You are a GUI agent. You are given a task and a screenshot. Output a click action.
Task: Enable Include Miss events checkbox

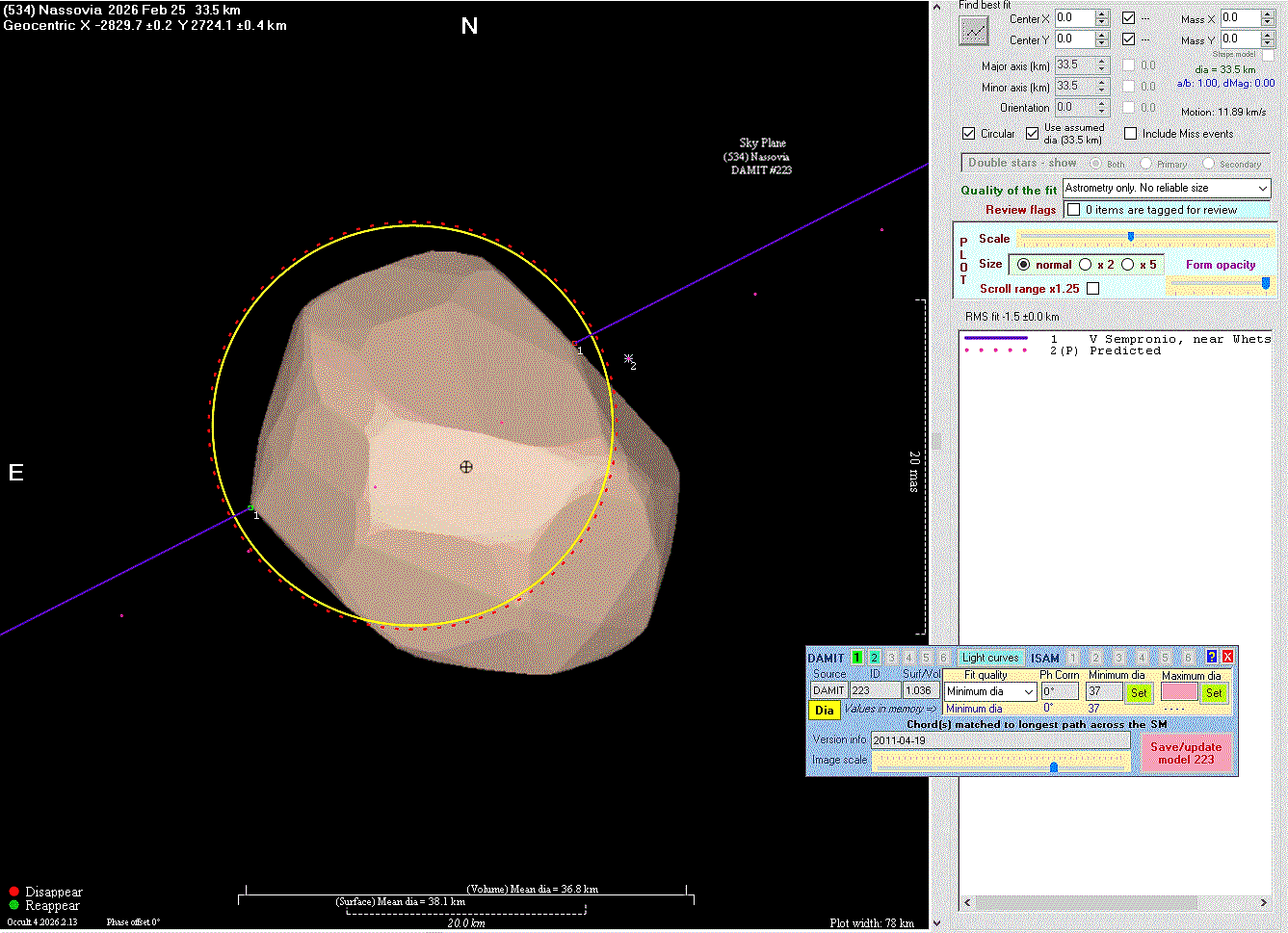(1131, 134)
